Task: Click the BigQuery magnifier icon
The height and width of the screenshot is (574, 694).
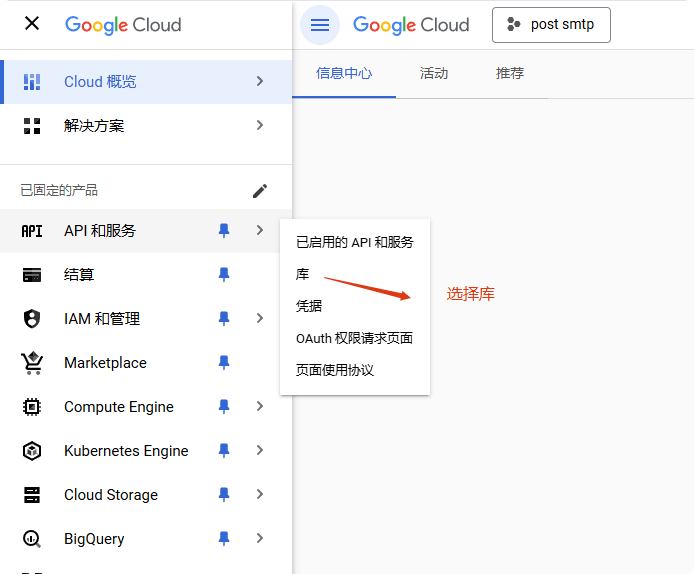Action: (32, 539)
